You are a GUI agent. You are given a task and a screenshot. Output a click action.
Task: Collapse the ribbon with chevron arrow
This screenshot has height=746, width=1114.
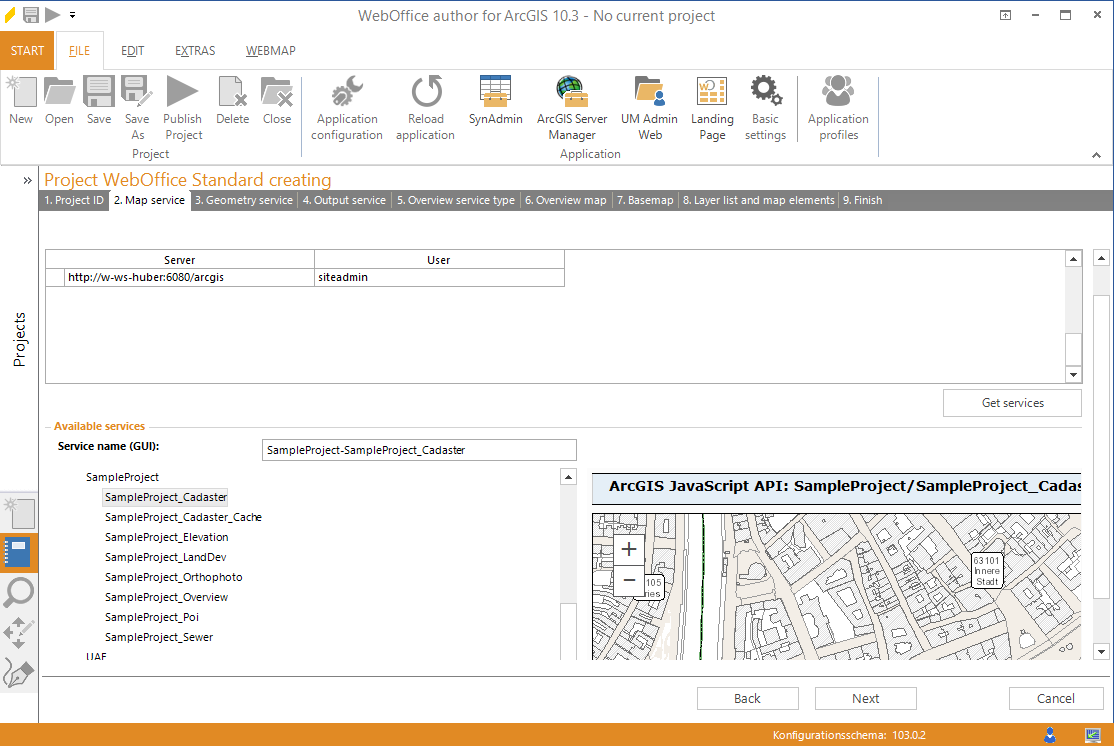pos(1096,155)
